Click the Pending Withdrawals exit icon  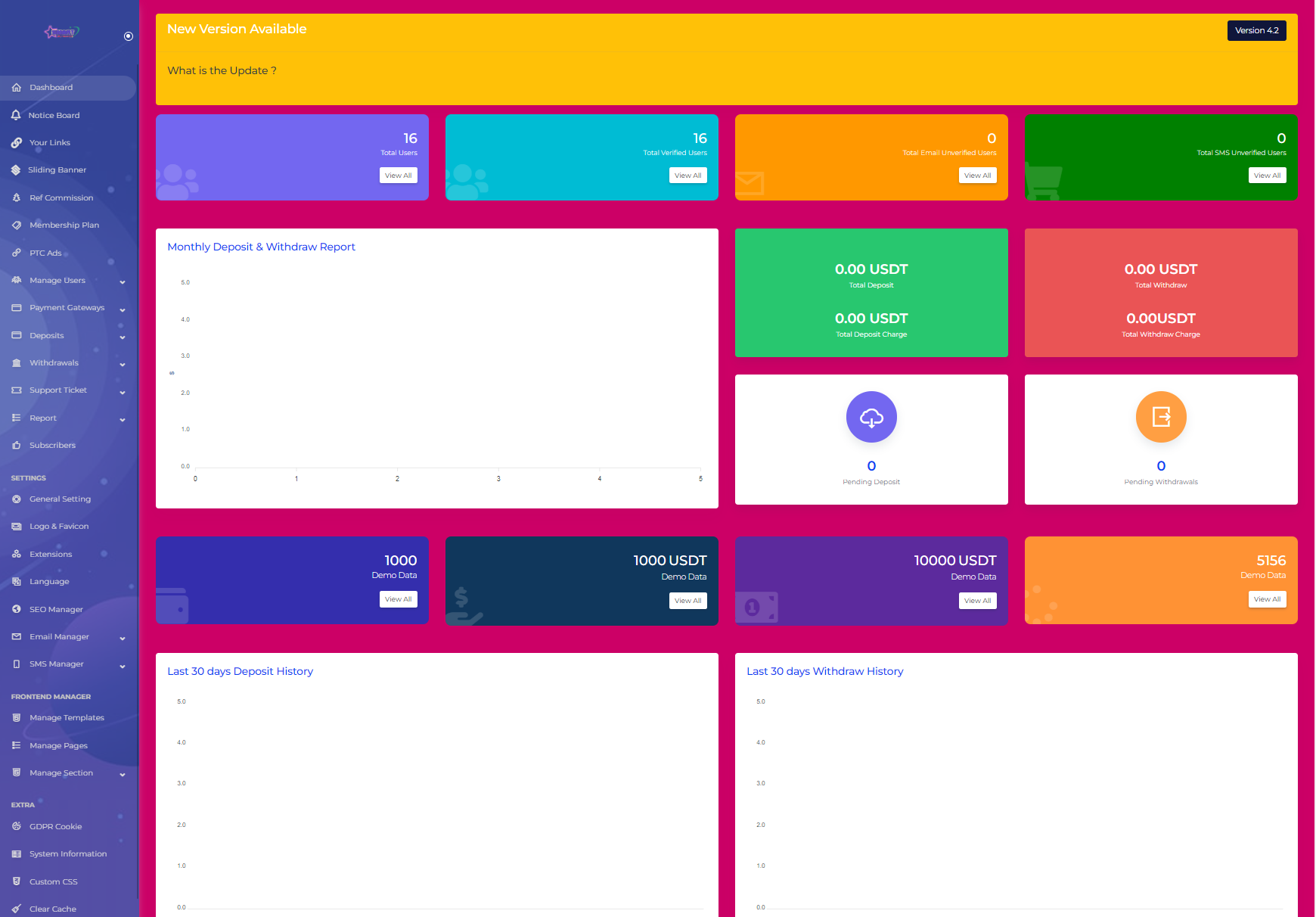1161,417
